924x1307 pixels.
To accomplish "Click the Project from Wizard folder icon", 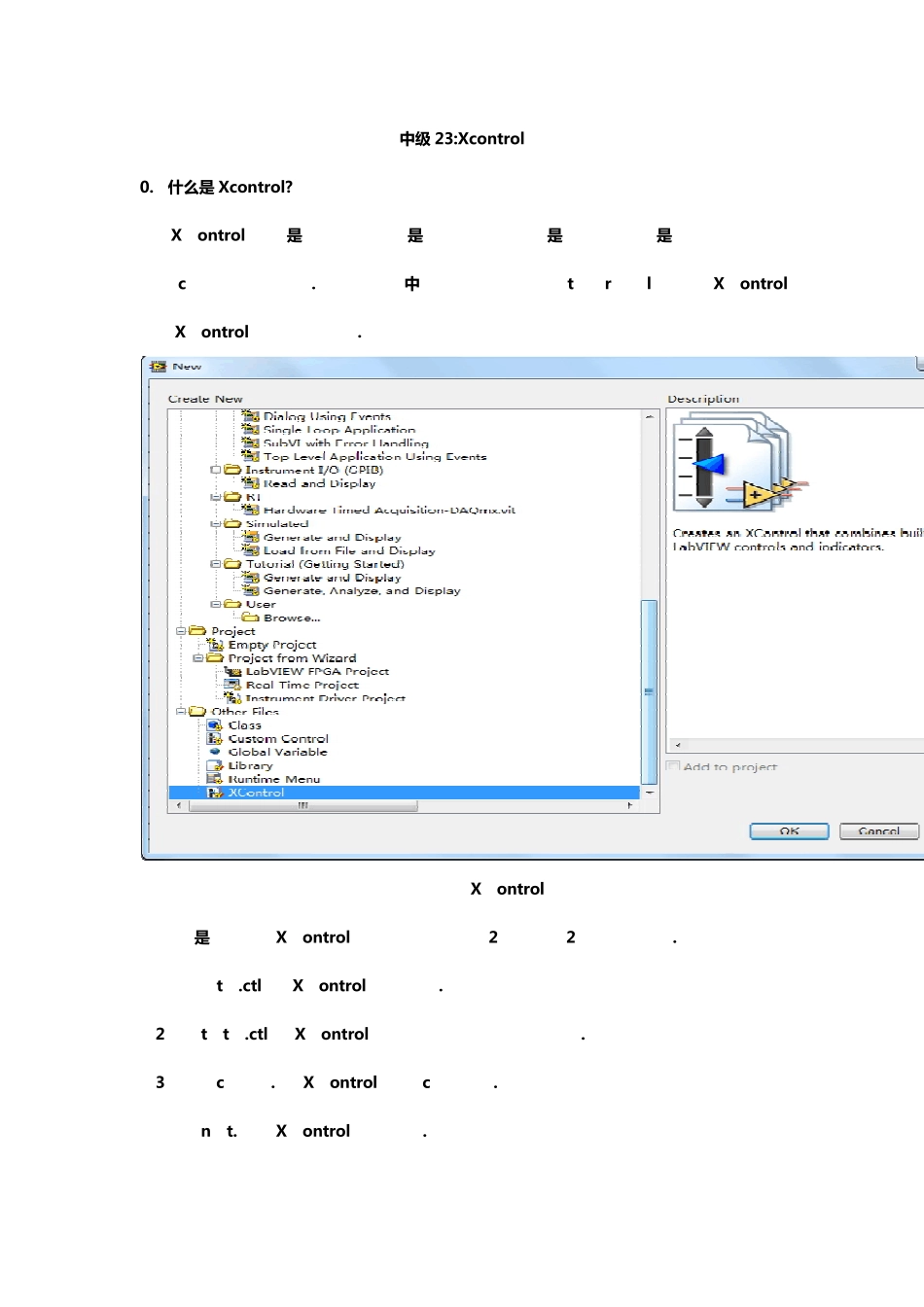I will click(215, 658).
